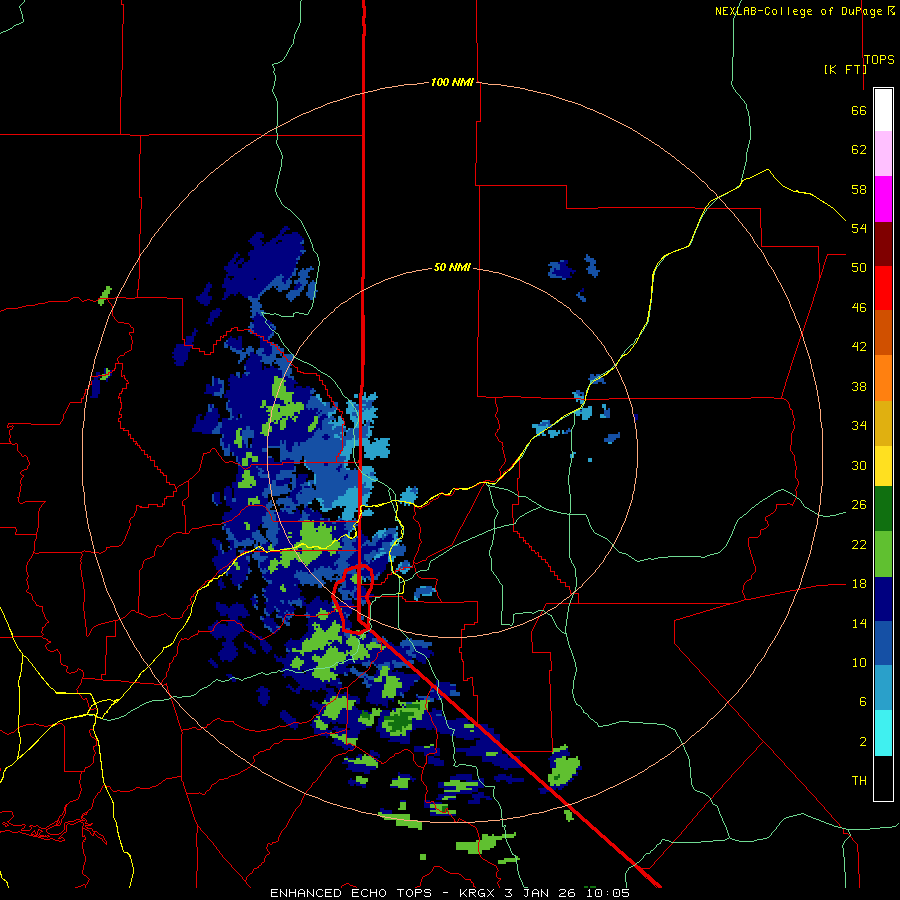Image resolution: width=900 pixels, height=900 pixels.
Task: Click the "18" legend label
Action: click(x=859, y=584)
